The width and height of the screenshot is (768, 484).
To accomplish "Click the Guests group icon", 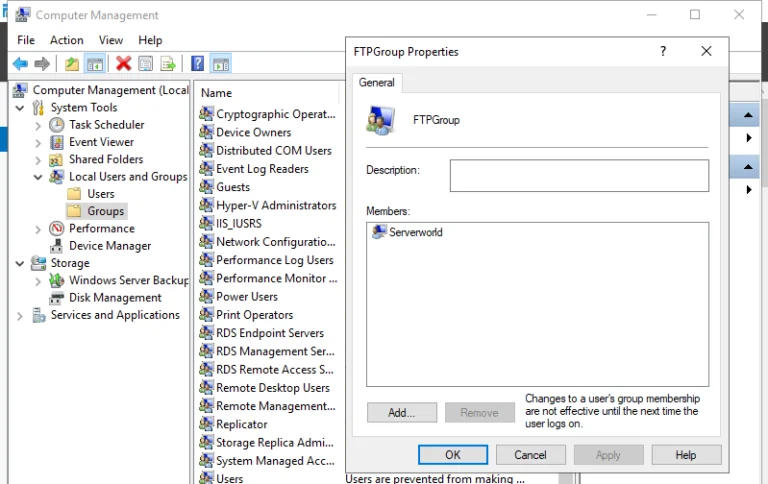I will pos(206,186).
